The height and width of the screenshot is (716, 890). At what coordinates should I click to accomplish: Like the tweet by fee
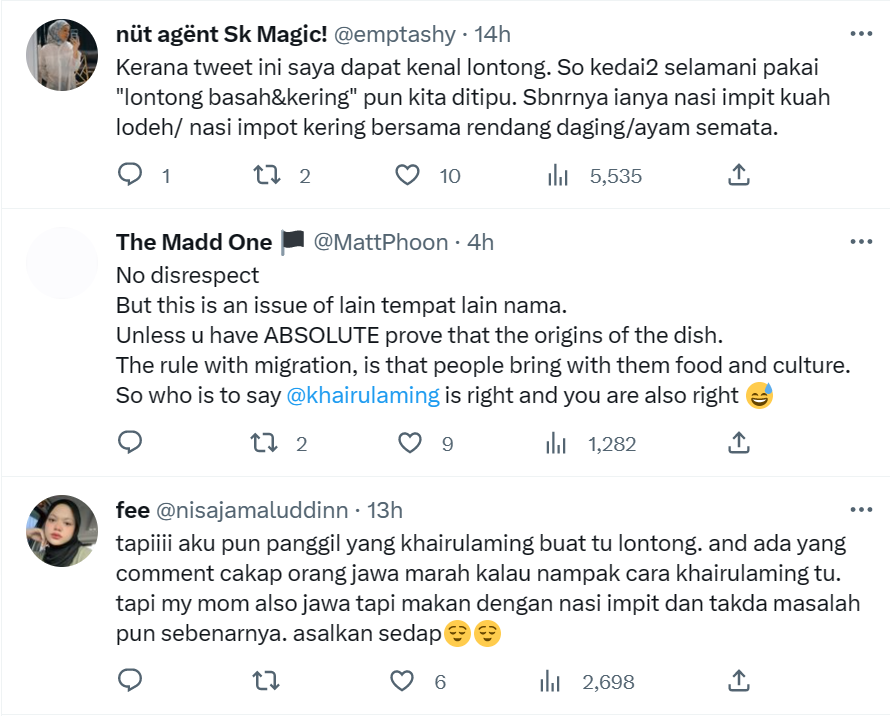click(401, 682)
